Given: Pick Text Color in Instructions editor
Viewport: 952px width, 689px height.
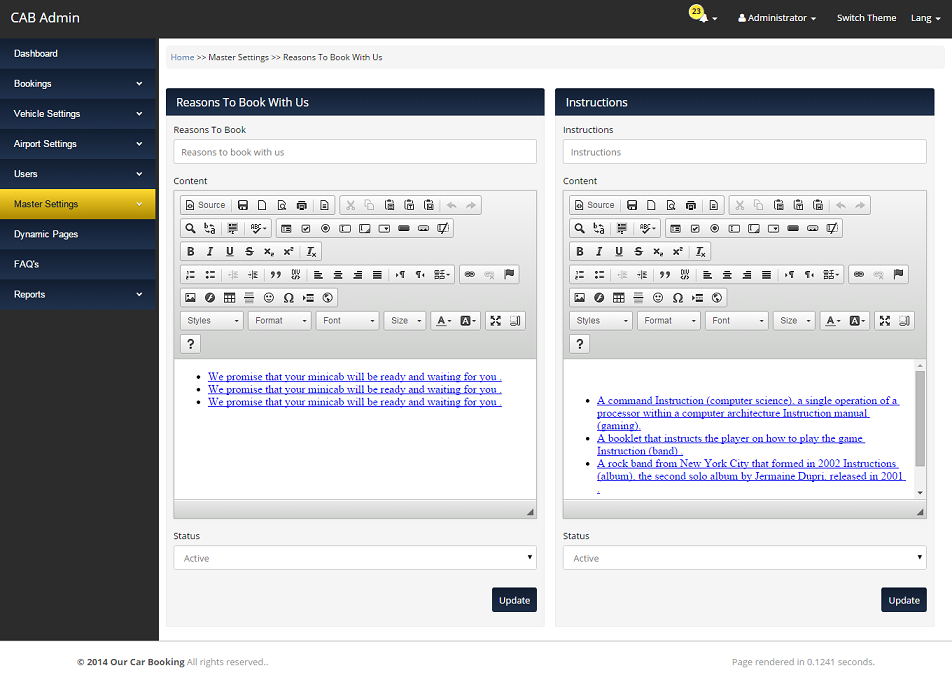Looking at the screenshot, I should [x=833, y=321].
